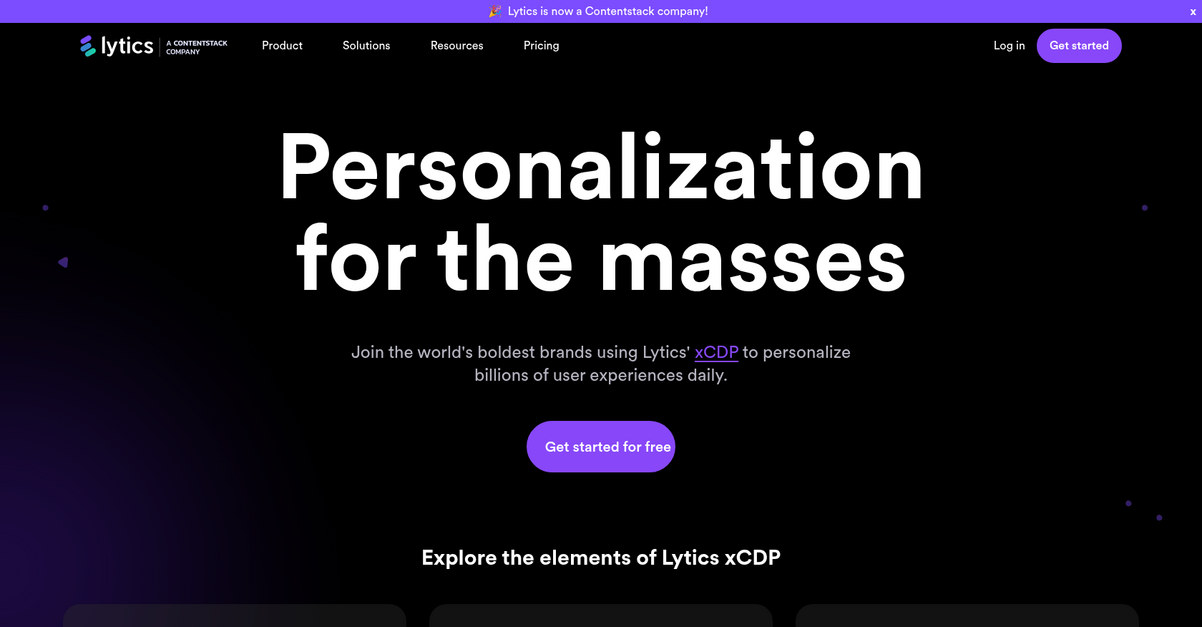Click the 'A Contentstack Company' text beside the logo
Viewport: 1202px width, 627px height.
click(197, 47)
